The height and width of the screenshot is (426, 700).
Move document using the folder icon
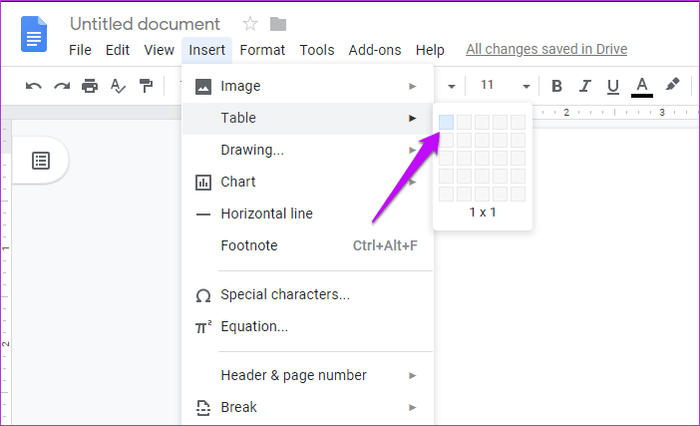(278, 24)
